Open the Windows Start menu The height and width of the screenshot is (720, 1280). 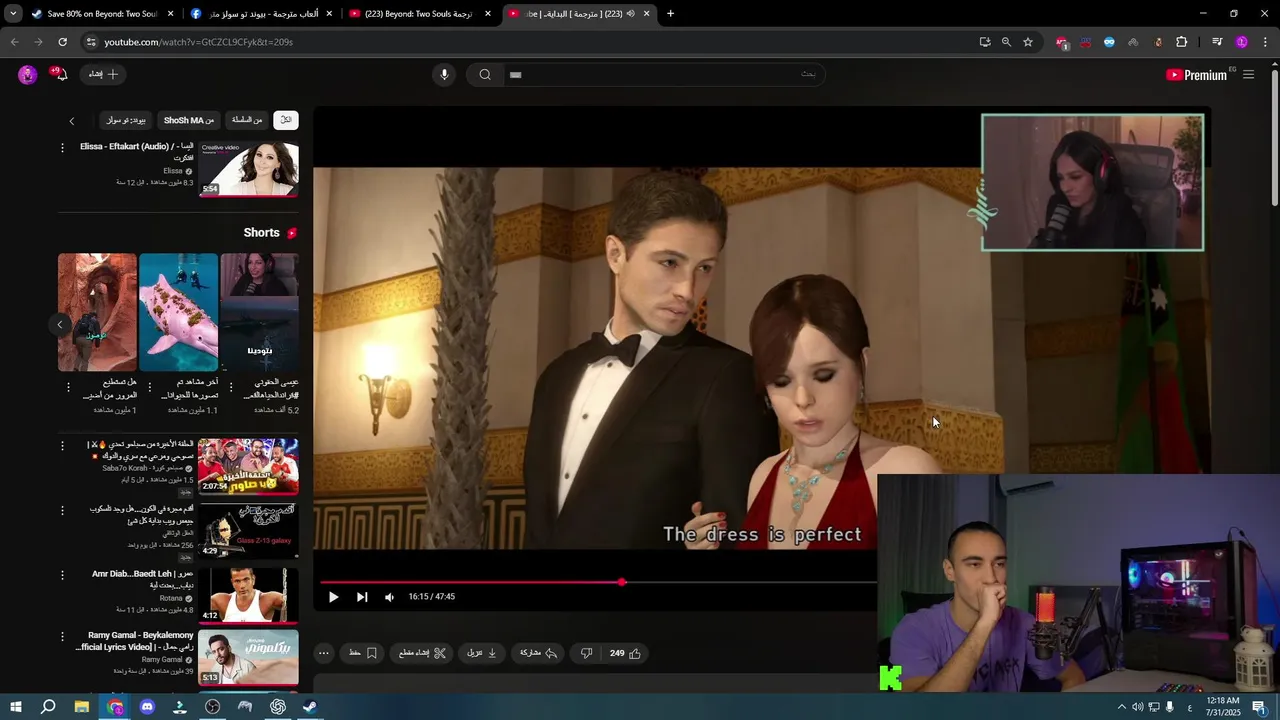coord(16,707)
